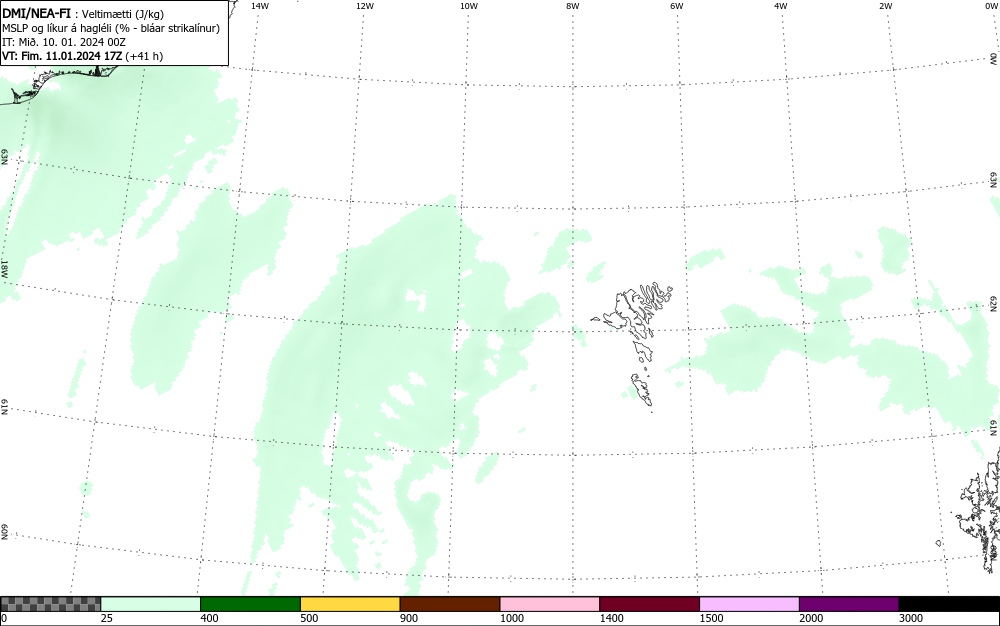The height and width of the screenshot is (626, 1000).
Task: Click the light violet 1500–2000 legend swatch
Action: click(749, 604)
